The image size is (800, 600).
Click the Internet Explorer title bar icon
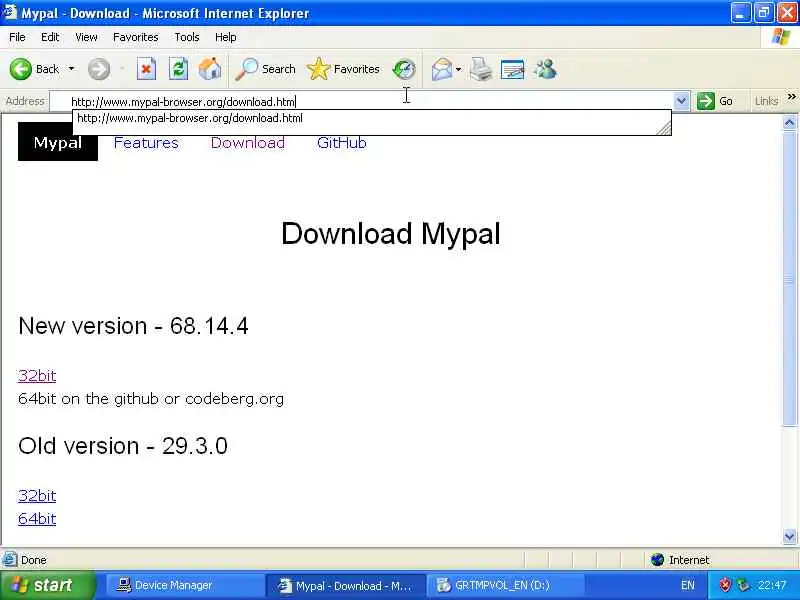pyautogui.click(x=10, y=12)
